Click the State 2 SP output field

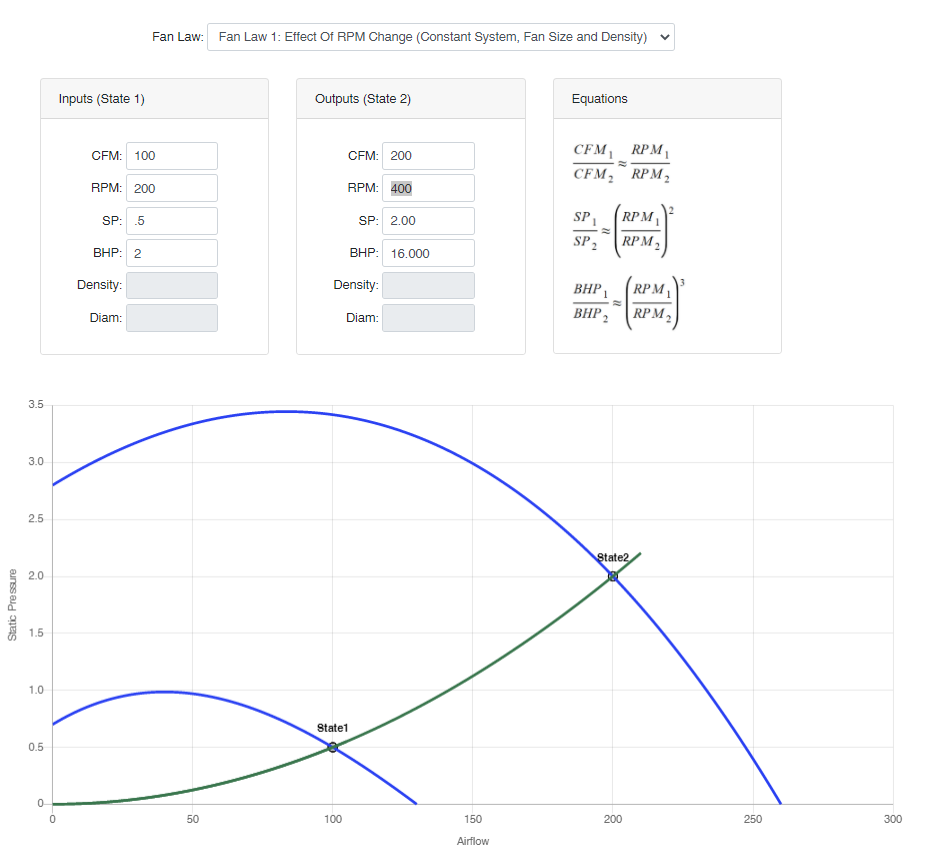tap(428, 221)
